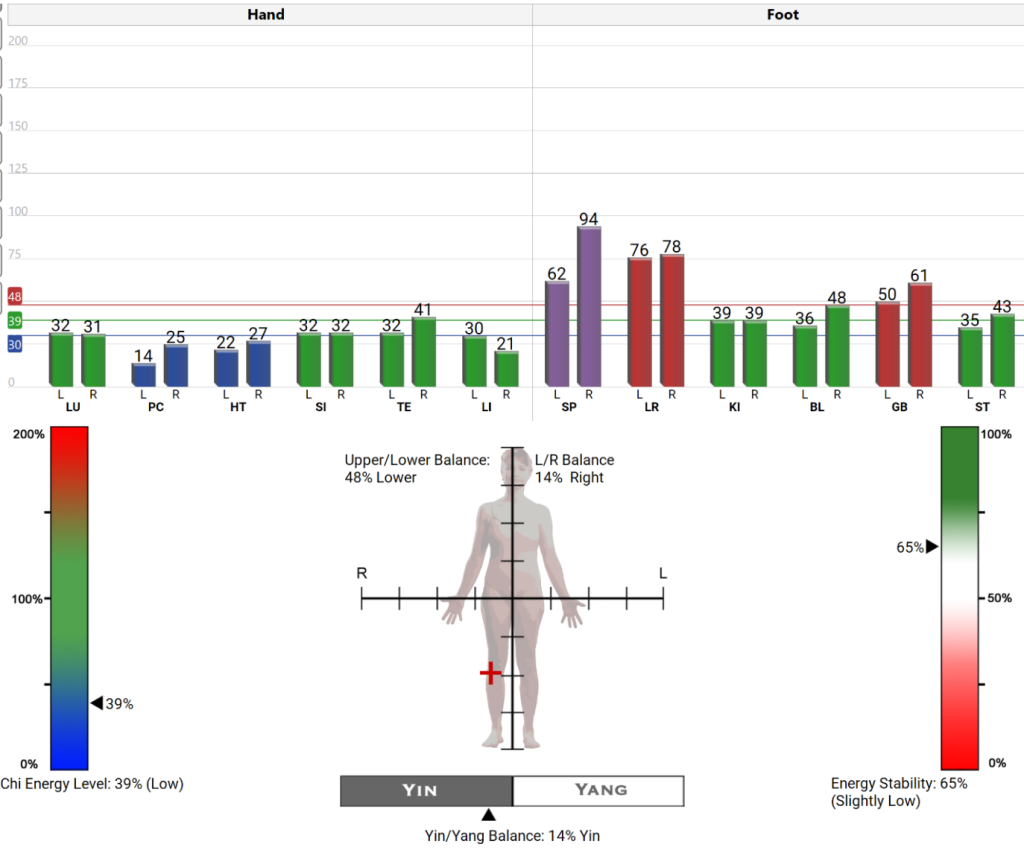This screenshot has height=853, width=1024.
Task: Click 'L/R Balance' label
Action: [x=575, y=460]
